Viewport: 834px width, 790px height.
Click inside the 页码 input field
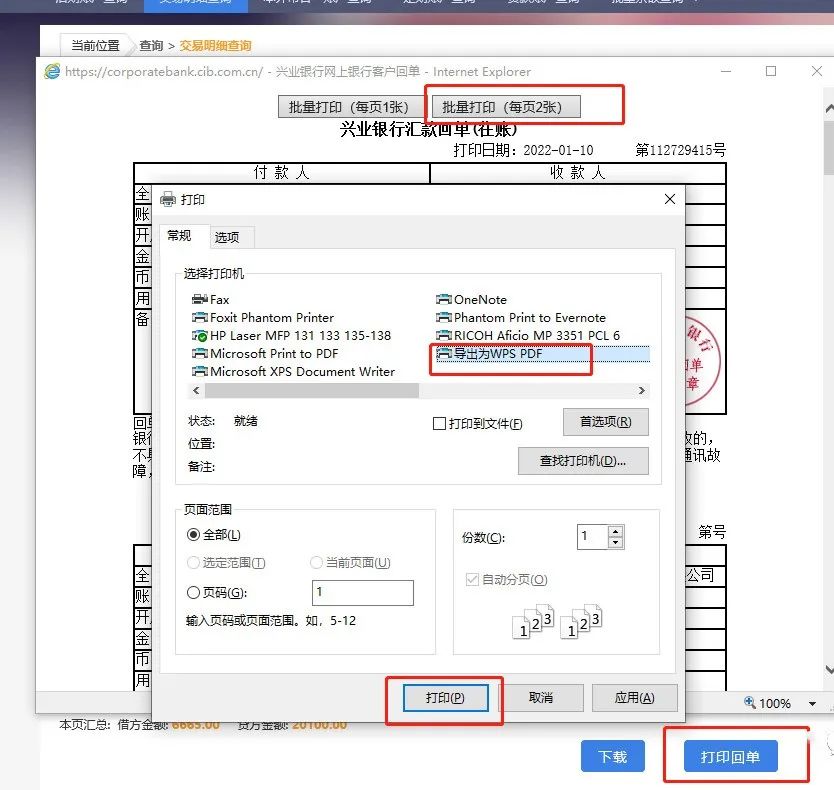[362, 592]
